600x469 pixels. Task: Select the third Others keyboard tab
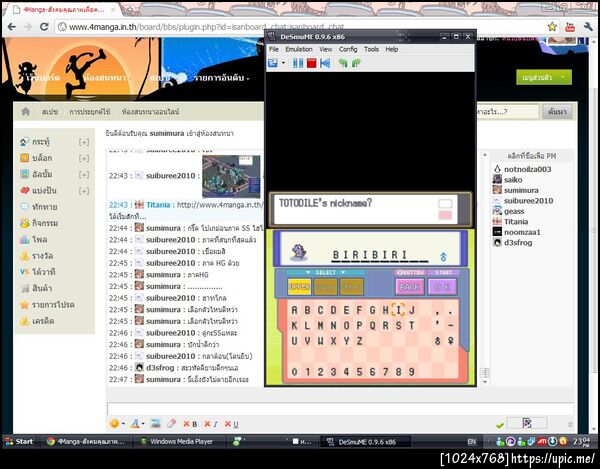(x=351, y=287)
